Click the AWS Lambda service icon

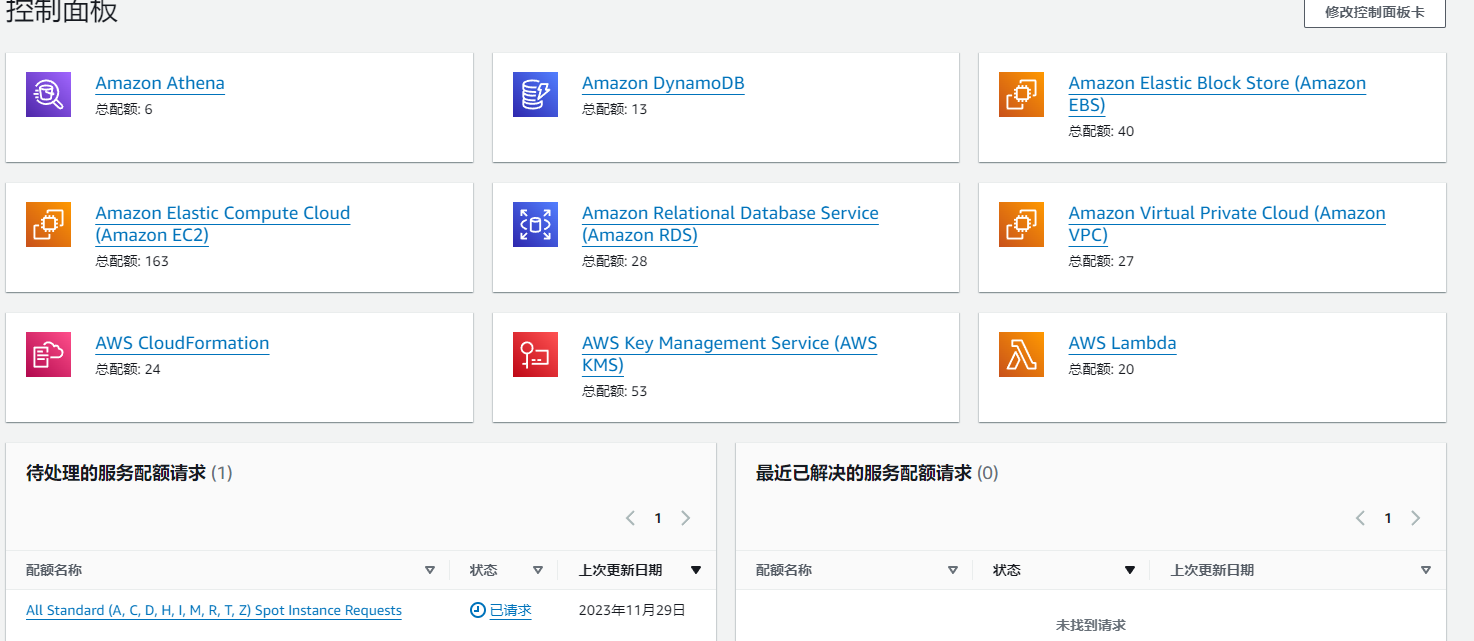[1021, 355]
